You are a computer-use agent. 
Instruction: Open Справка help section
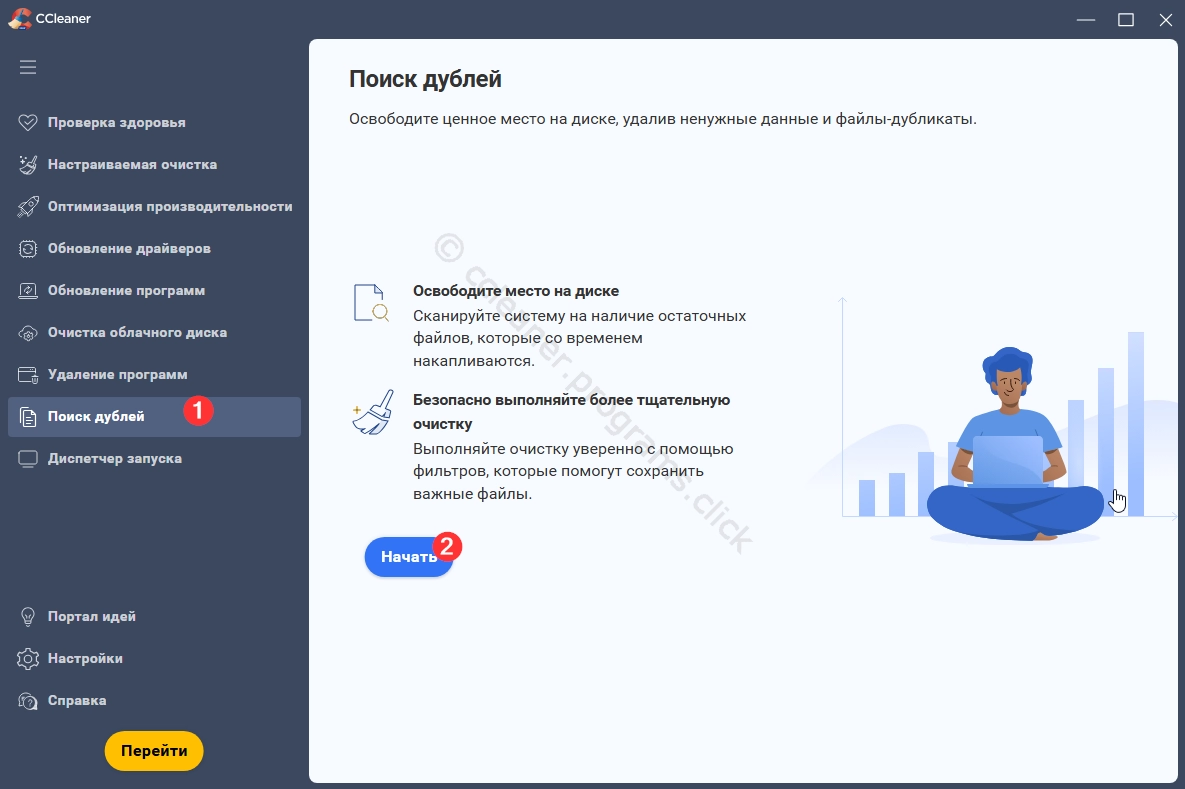pos(77,701)
